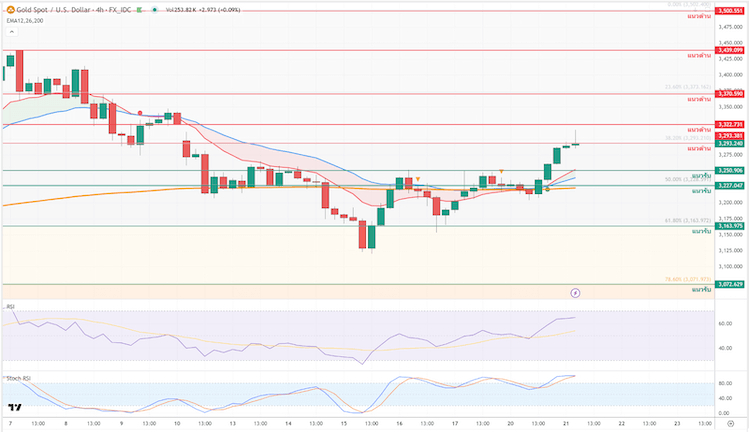Click the 3,163.975 support price label
This screenshot has width=749, height=432.
tap(729, 226)
